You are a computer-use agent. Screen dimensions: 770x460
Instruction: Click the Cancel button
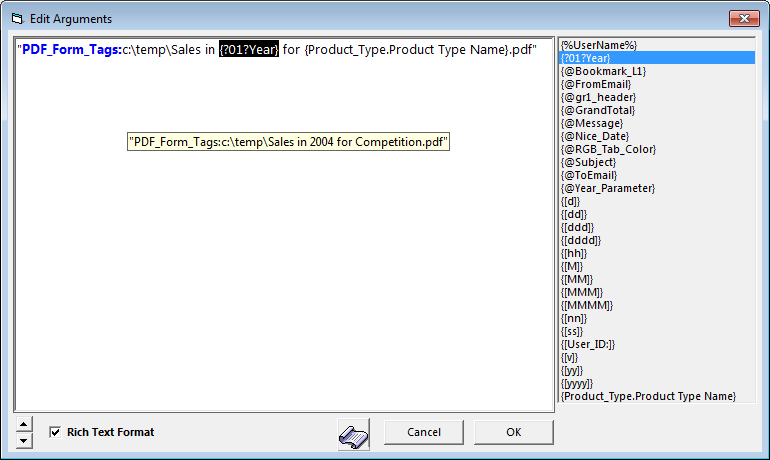pos(424,433)
